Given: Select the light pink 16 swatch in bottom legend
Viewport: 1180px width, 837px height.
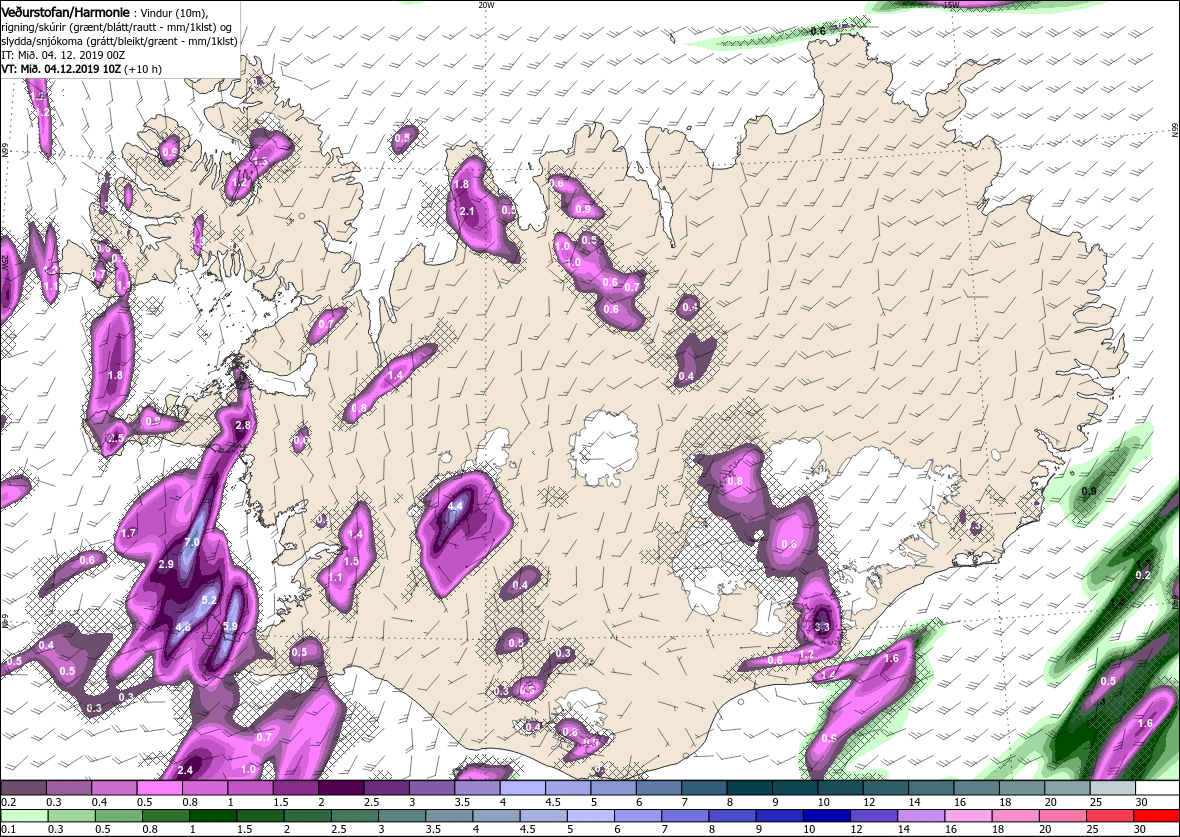Looking at the screenshot, I should point(968,816).
